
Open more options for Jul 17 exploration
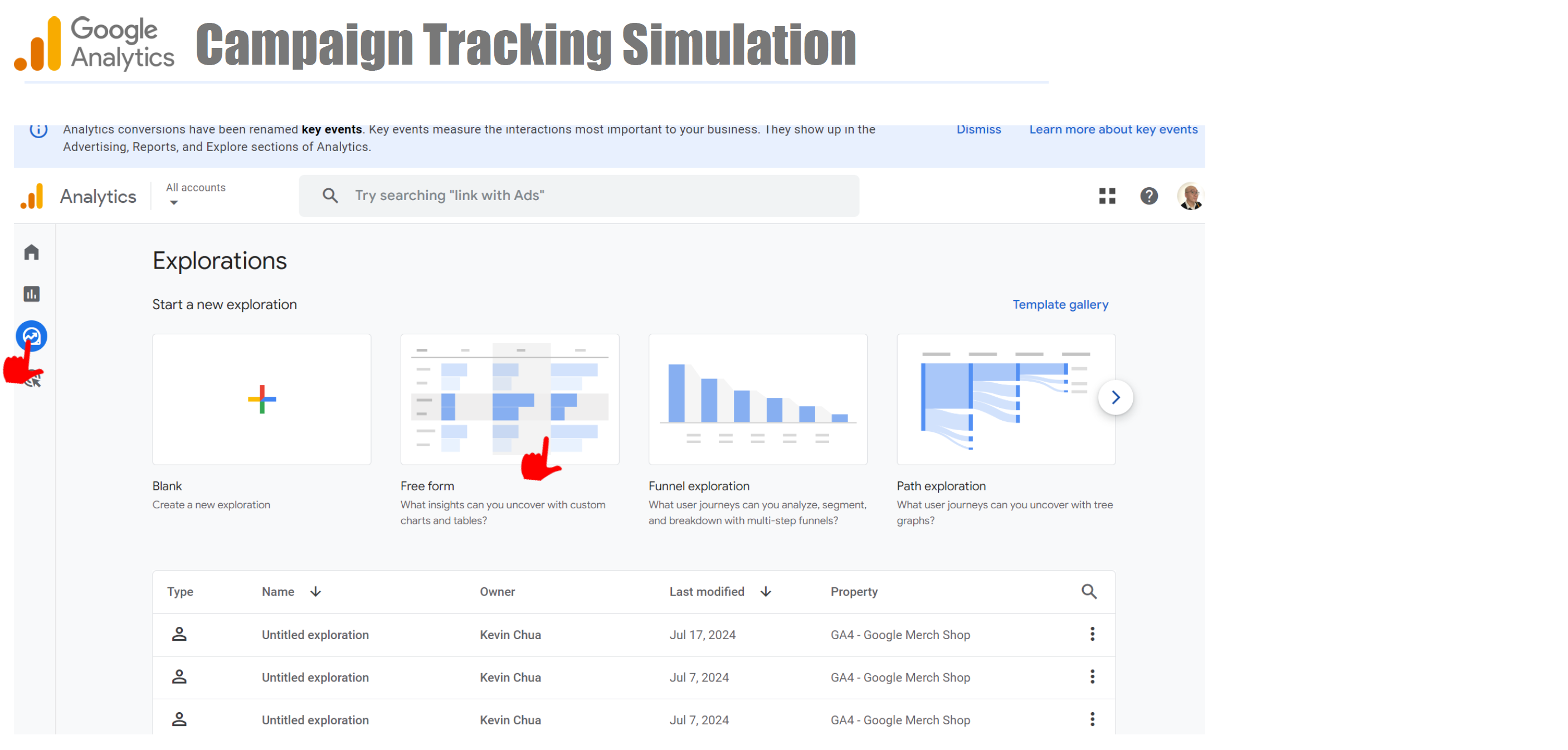click(1092, 634)
